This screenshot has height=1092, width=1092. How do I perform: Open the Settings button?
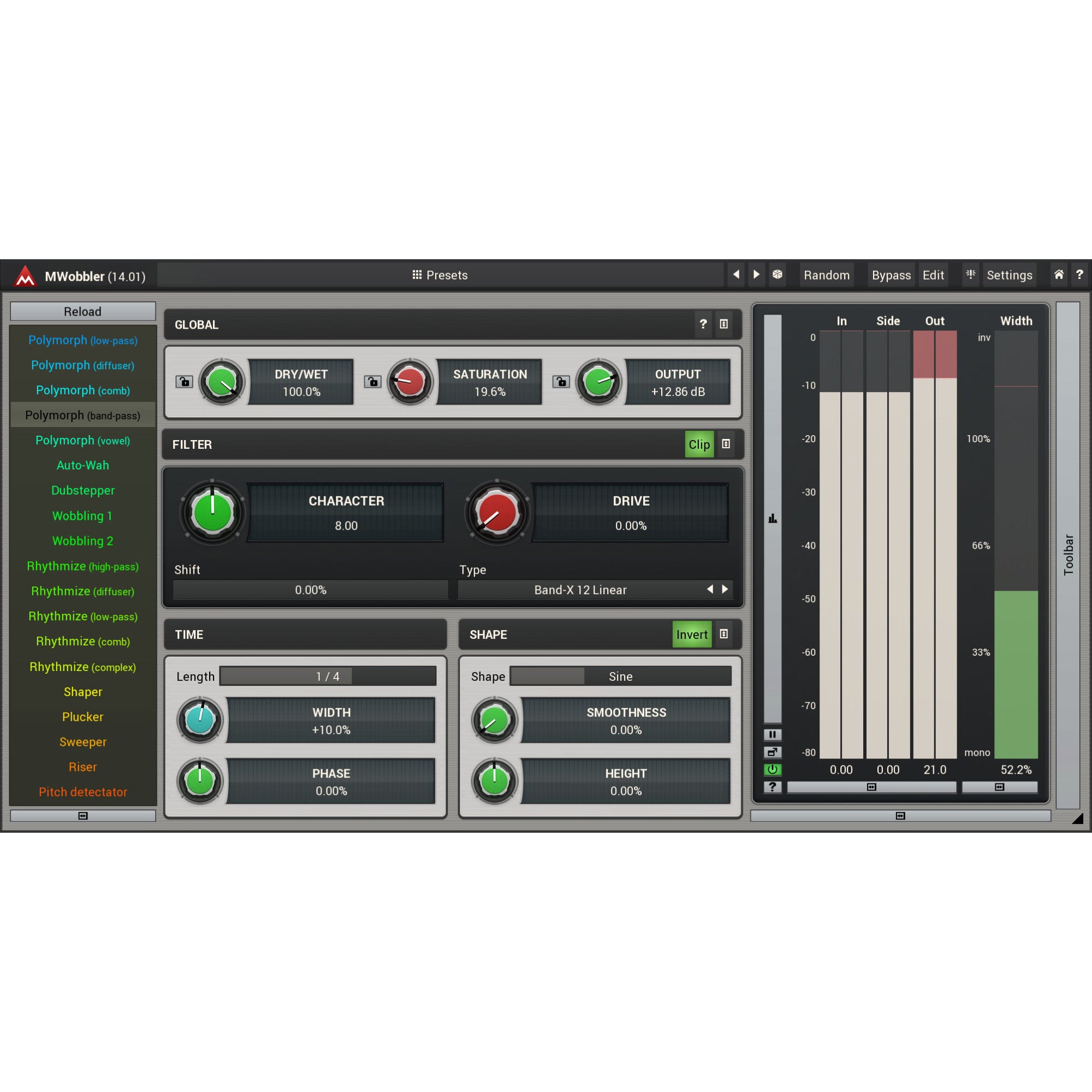(1010, 275)
